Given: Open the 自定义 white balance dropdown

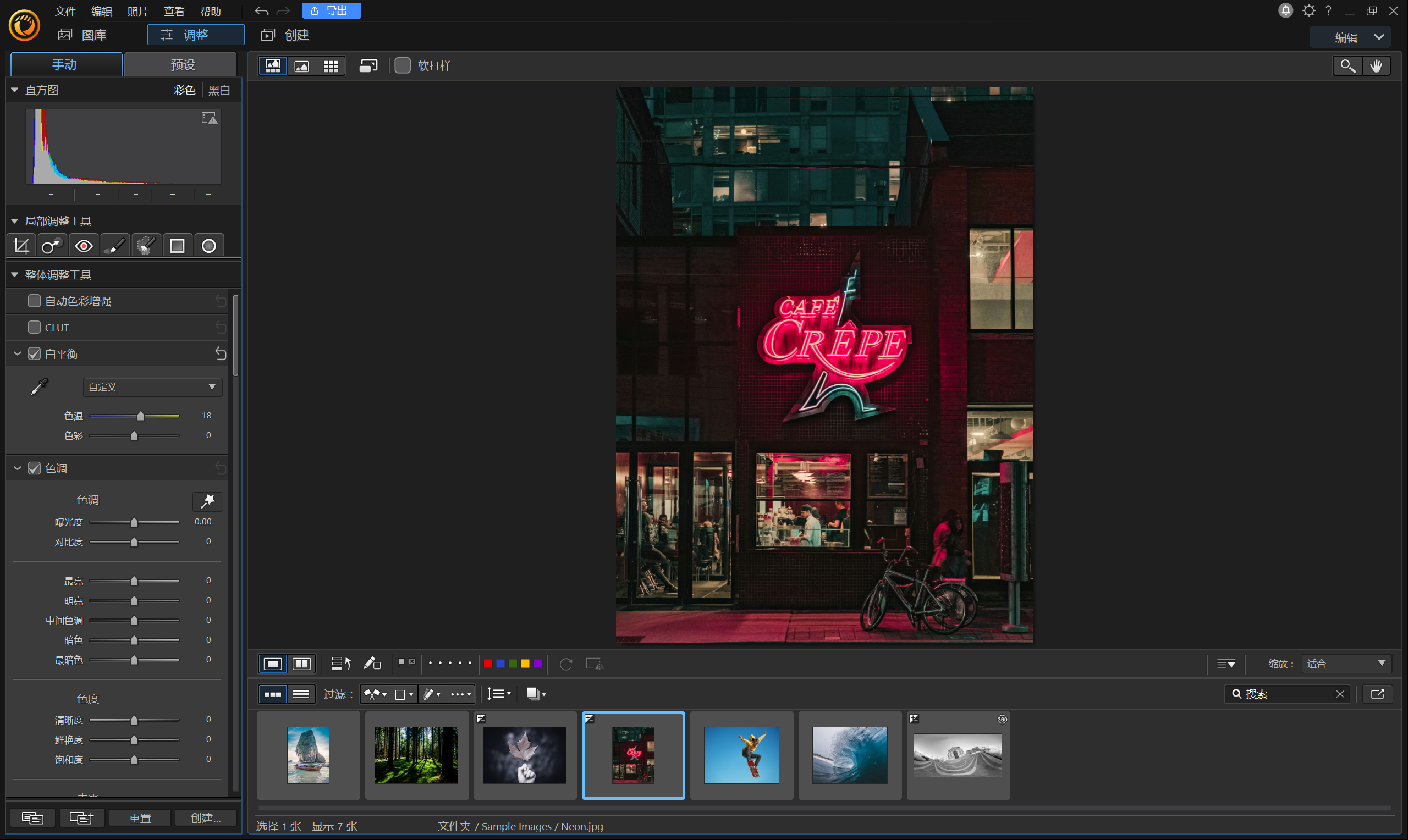Looking at the screenshot, I should [152, 386].
